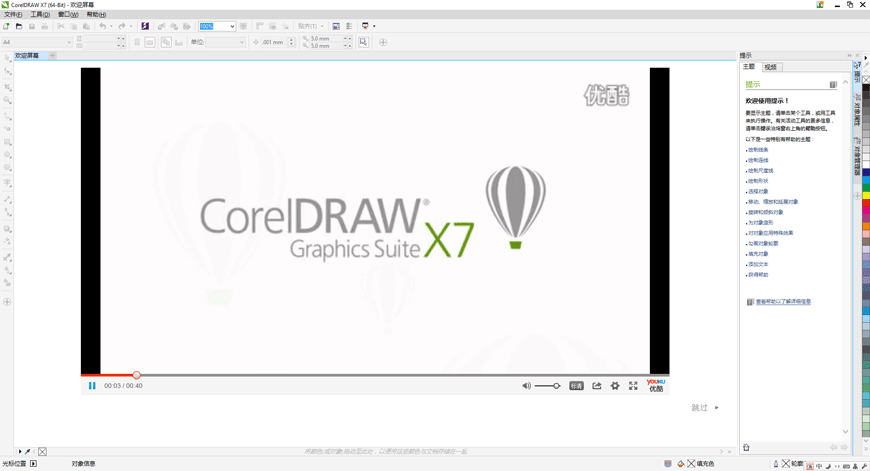Click the circled plus quick customize icon

[383, 42]
